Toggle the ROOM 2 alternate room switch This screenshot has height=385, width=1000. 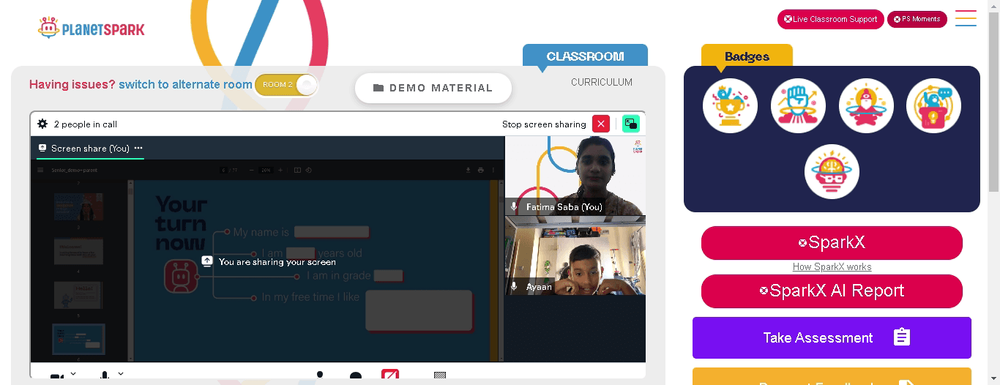click(286, 85)
